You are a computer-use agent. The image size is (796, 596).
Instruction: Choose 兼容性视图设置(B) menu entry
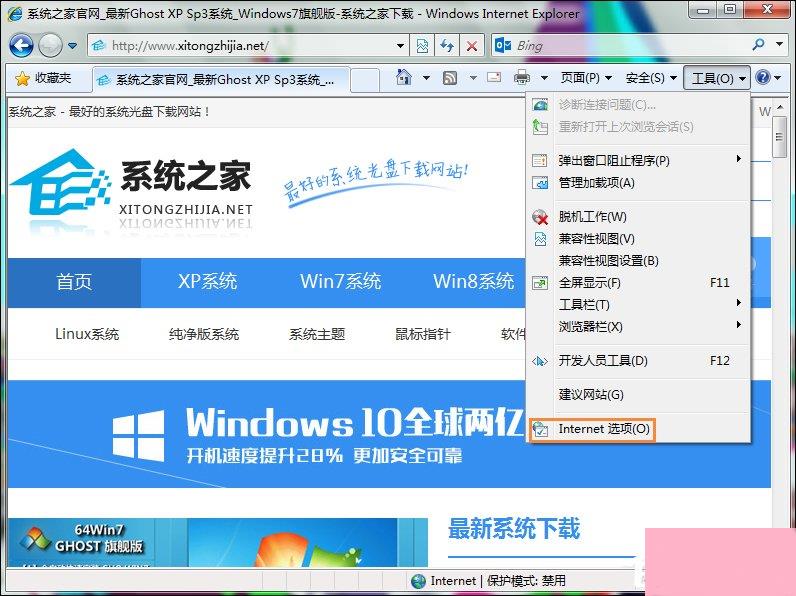pyautogui.click(x=639, y=261)
